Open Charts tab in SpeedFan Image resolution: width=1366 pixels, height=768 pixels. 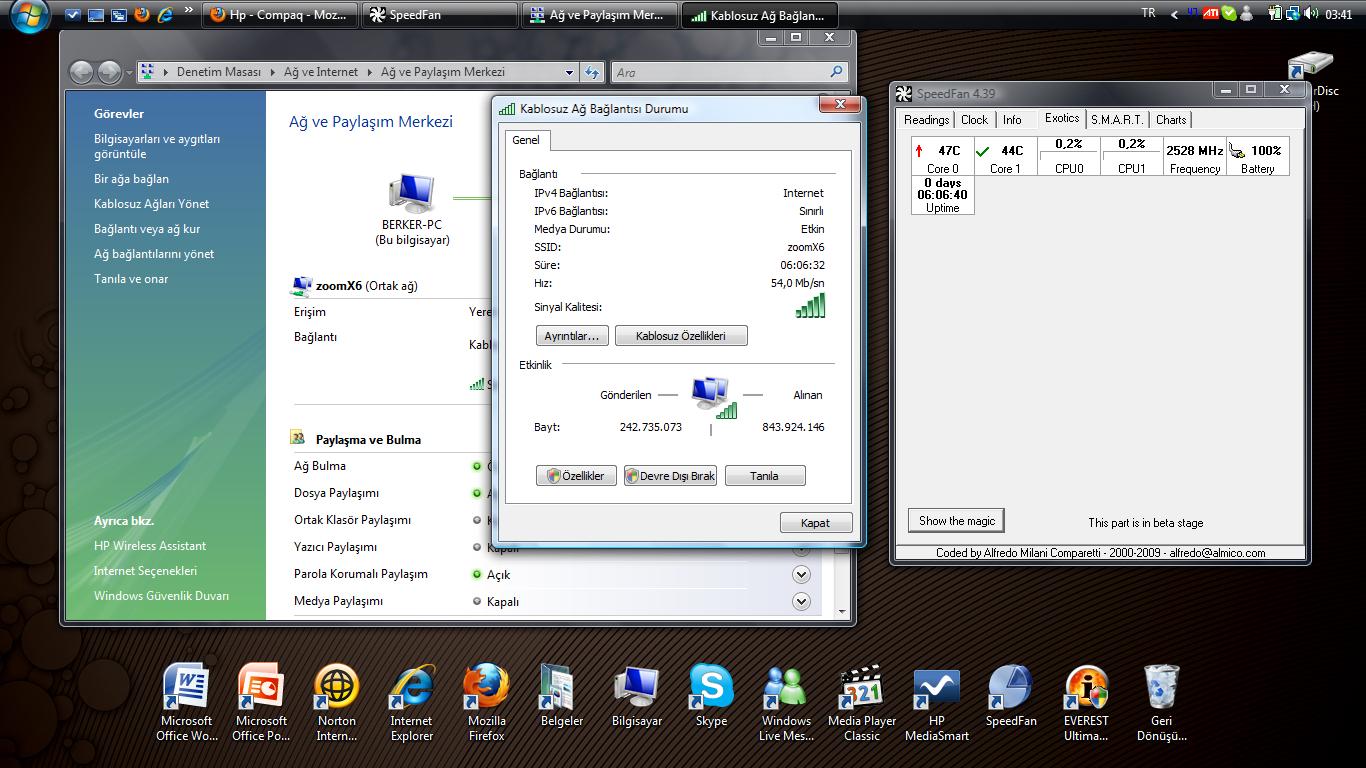(1171, 120)
